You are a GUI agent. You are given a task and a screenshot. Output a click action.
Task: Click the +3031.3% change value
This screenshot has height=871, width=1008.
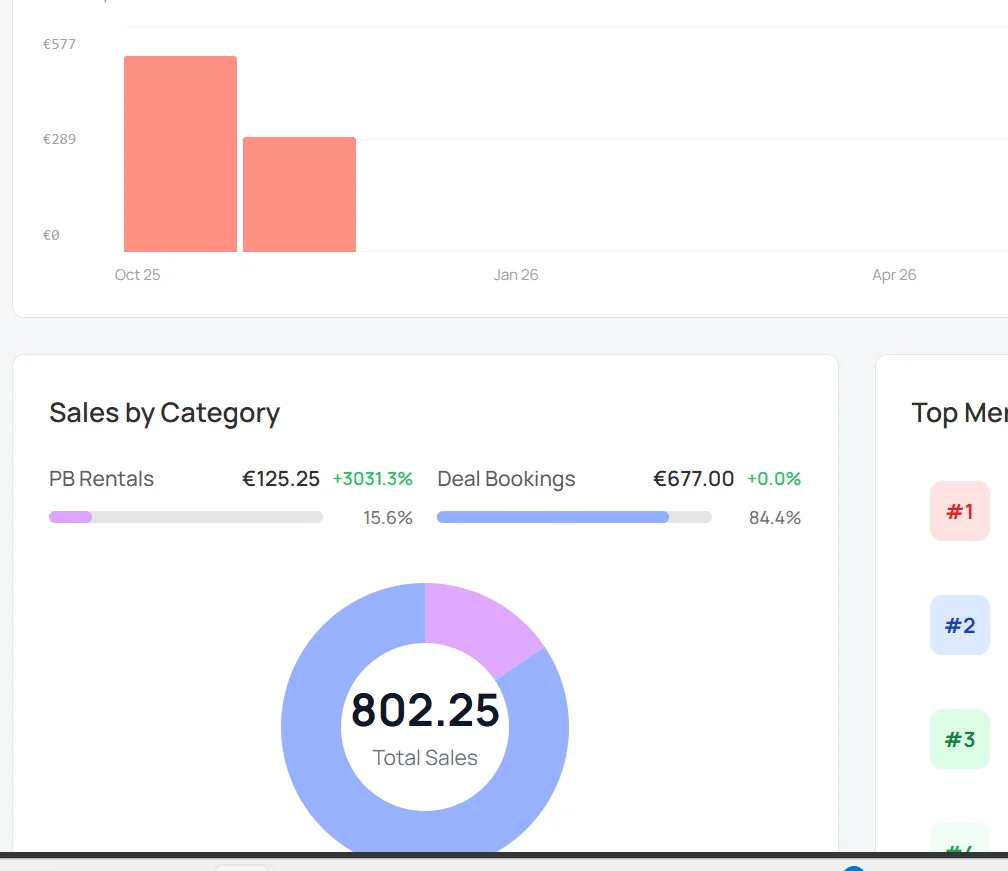click(x=372, y=479)
